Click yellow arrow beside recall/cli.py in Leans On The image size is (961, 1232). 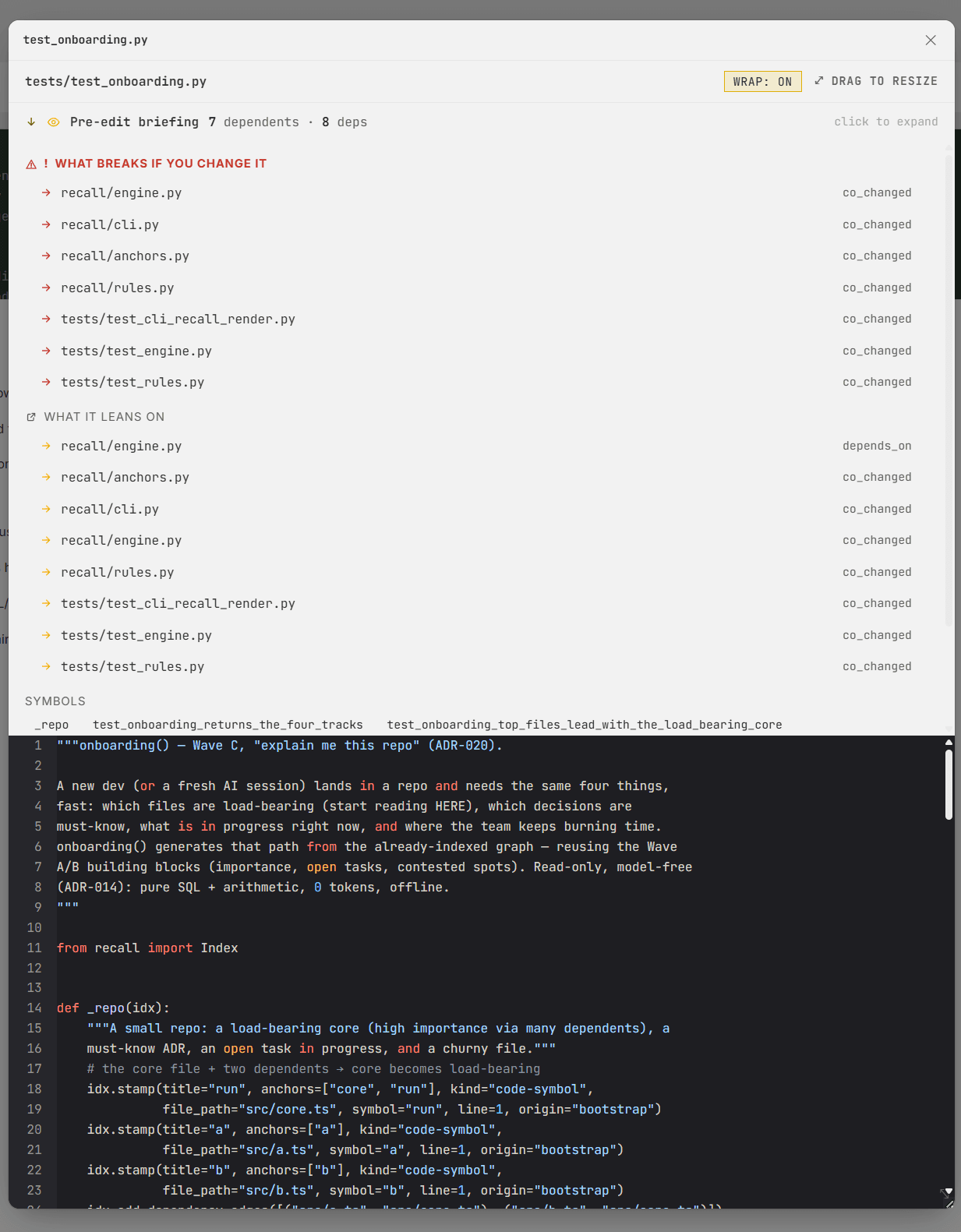point(46,509)
